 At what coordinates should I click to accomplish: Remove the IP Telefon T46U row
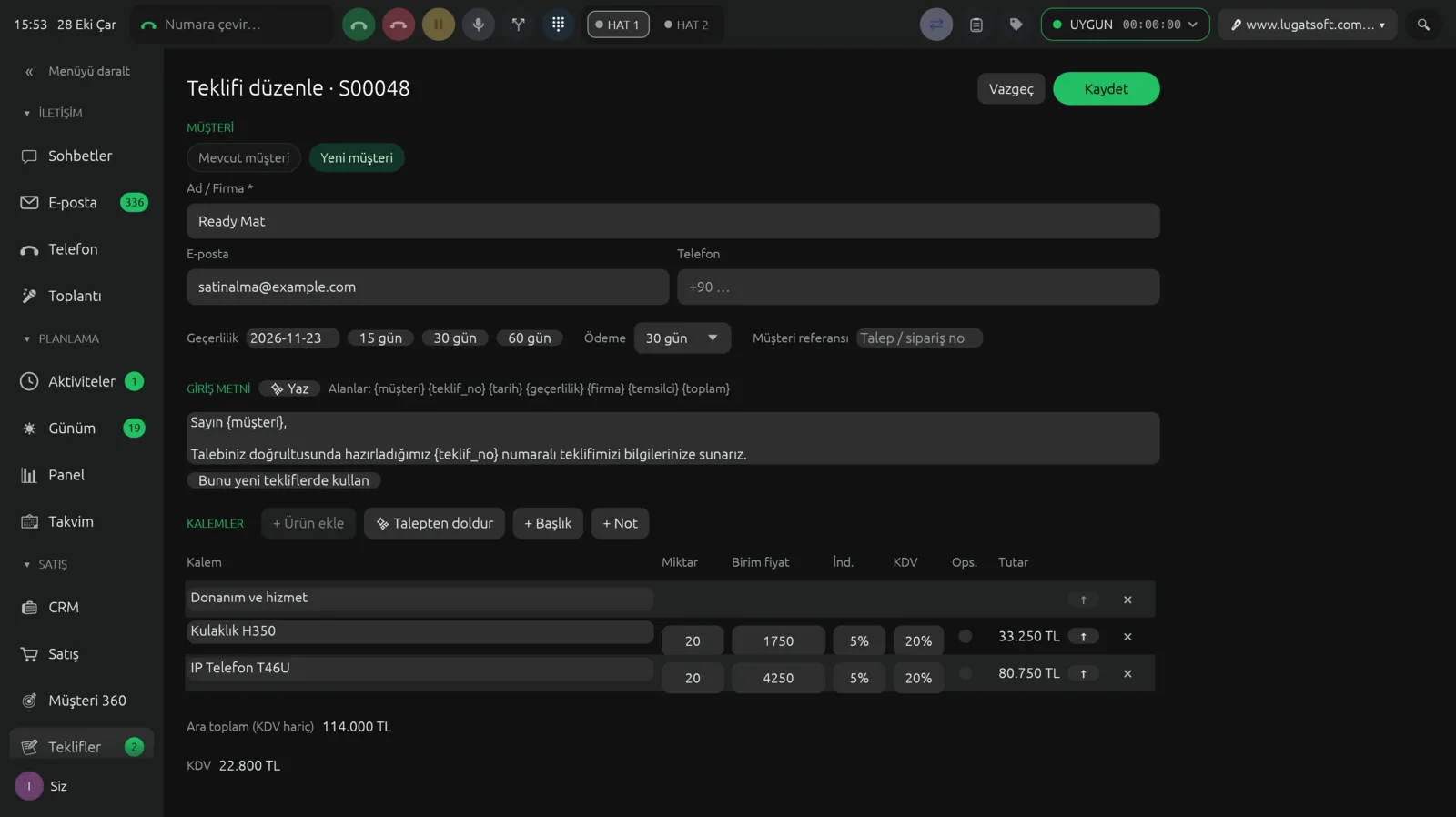[1127, 674]
